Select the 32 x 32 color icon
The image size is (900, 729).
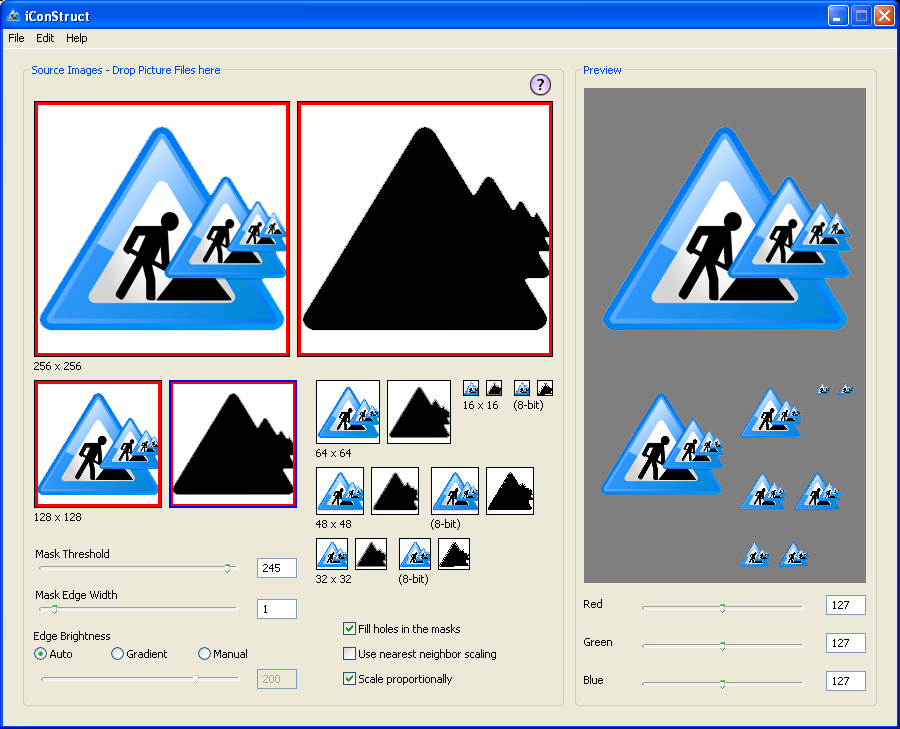(x=332, y=554)
